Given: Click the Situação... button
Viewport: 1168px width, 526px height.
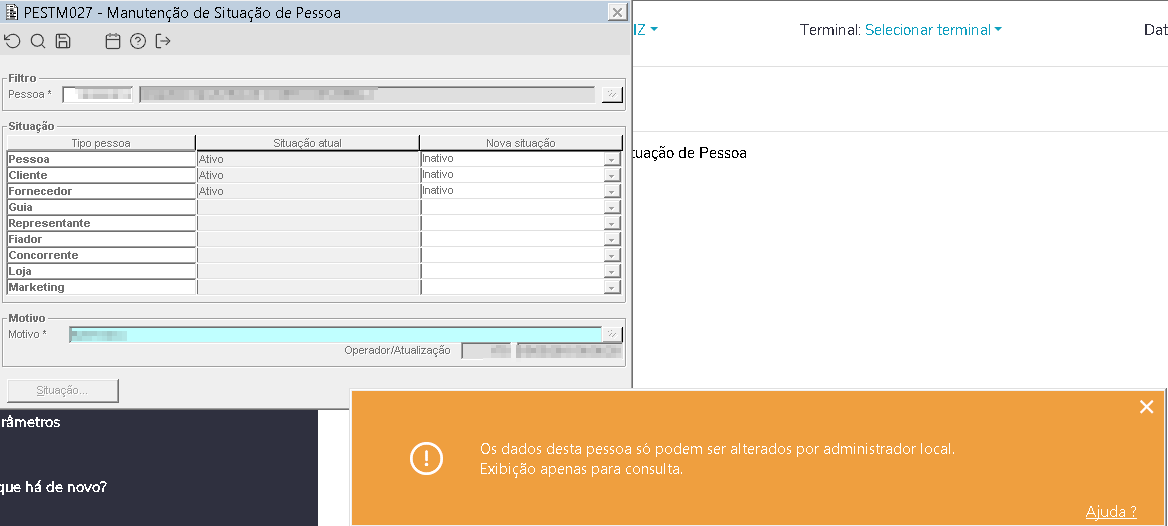Looking at the screenshot, I should (63, 390).
